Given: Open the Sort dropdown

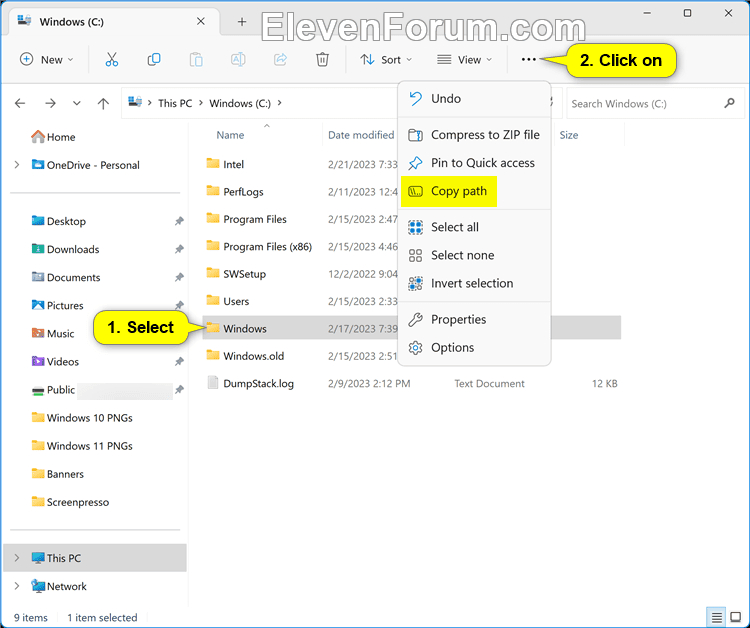Looking at the screenshot, I should click(386, 60).
